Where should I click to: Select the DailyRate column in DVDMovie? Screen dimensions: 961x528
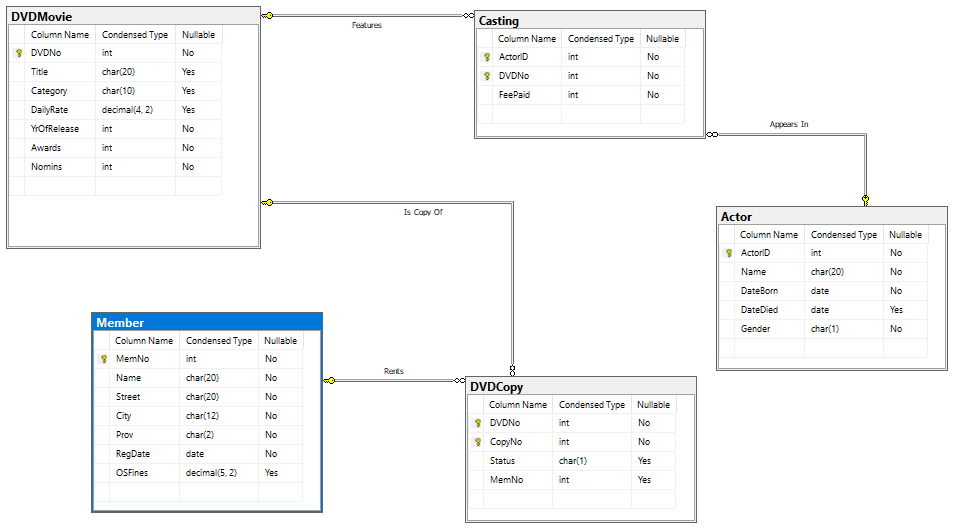(116, 110)
